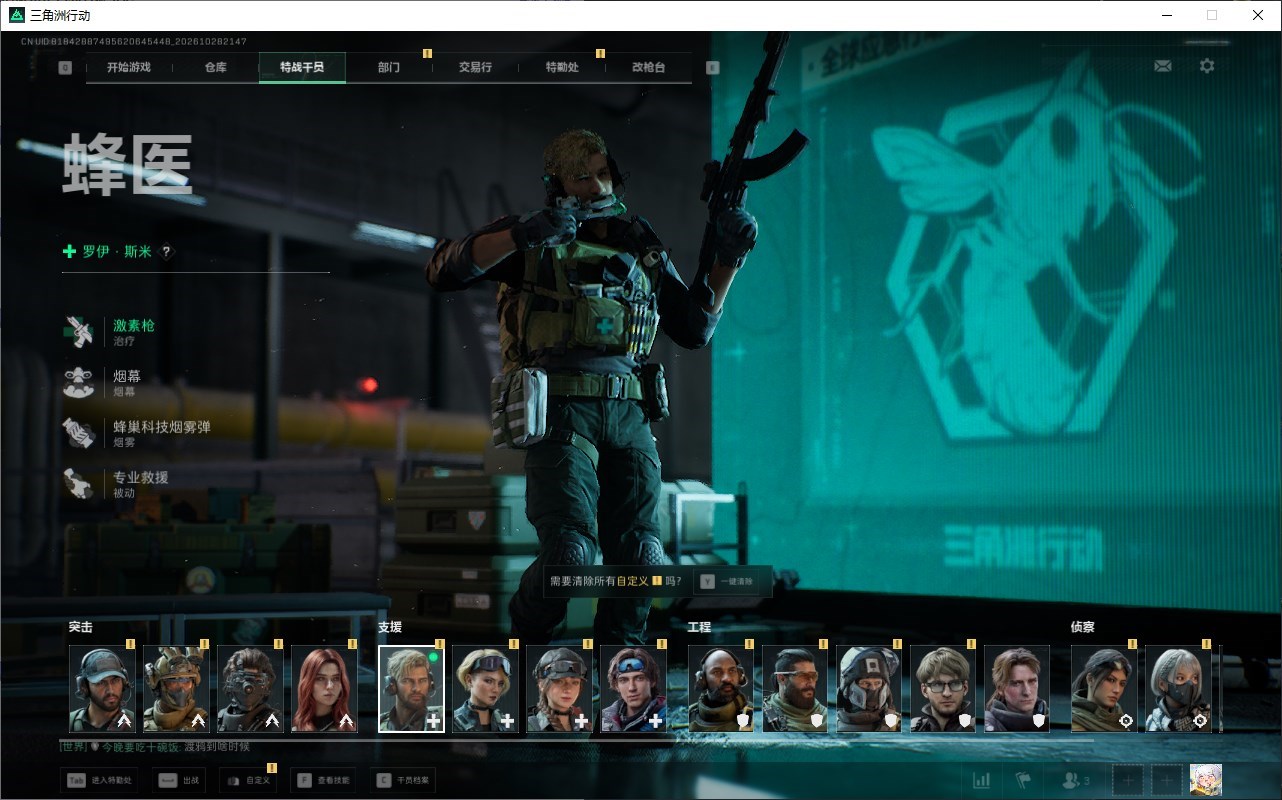The height and width of the screenshot is (800, 1282).
Task: Pick the engineer operator wearing glasses
Action: click(x=944, y=689)
